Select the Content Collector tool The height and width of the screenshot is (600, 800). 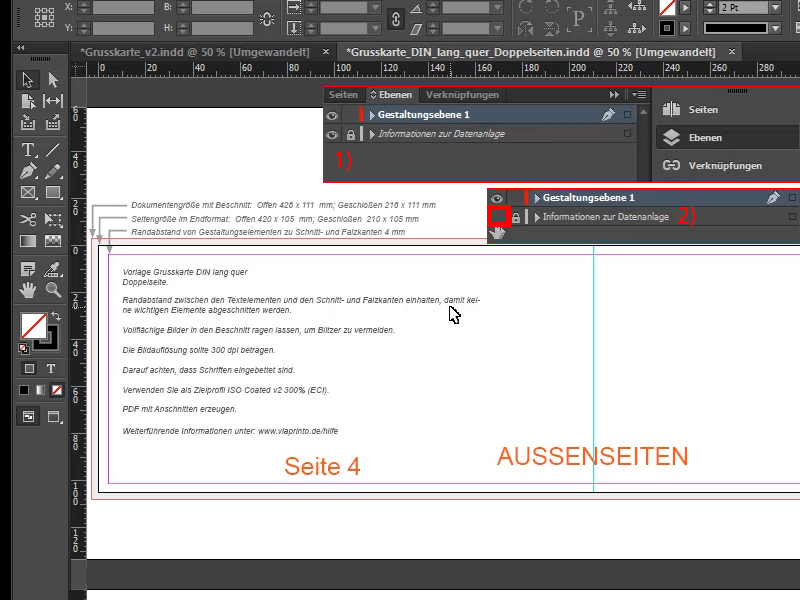coord(28,122)
